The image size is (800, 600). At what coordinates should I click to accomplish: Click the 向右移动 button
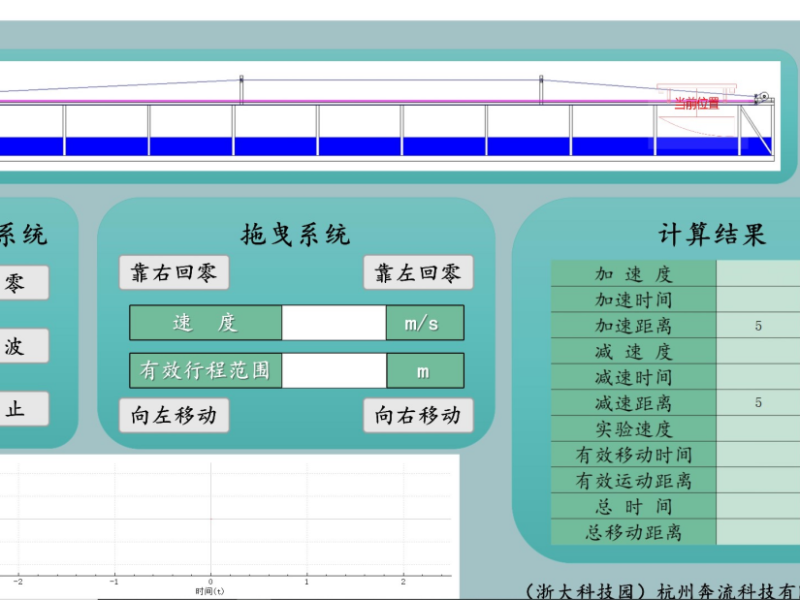point(418,415)
